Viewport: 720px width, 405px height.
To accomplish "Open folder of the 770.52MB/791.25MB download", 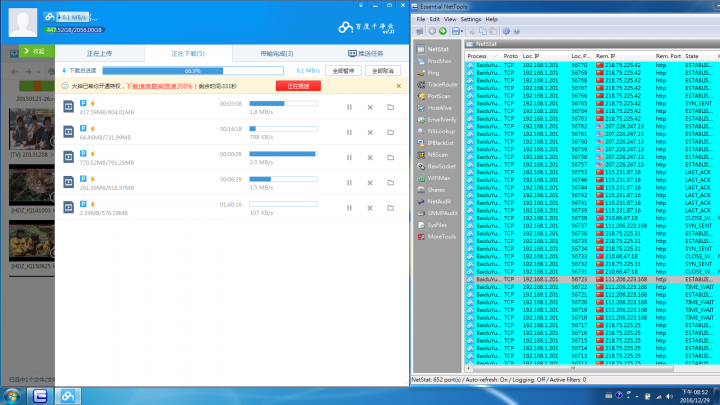I will click(390, 158).
